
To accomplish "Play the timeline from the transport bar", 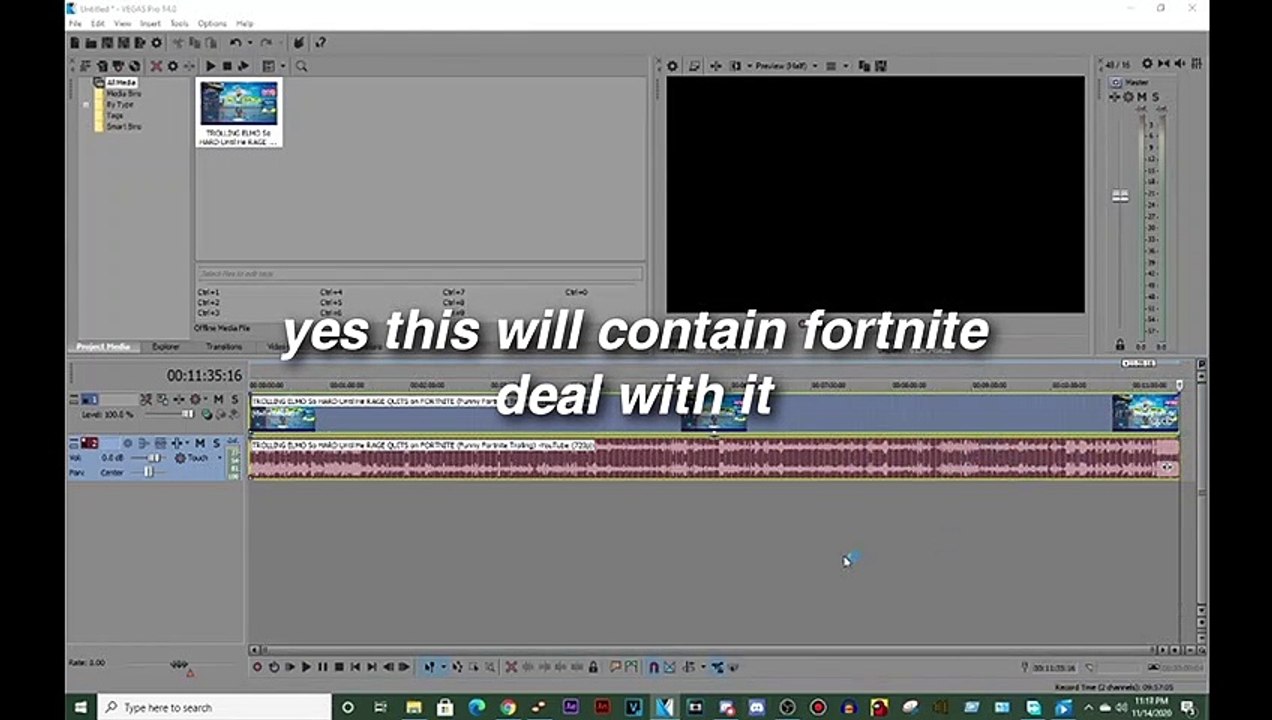I will coord(306,667).
